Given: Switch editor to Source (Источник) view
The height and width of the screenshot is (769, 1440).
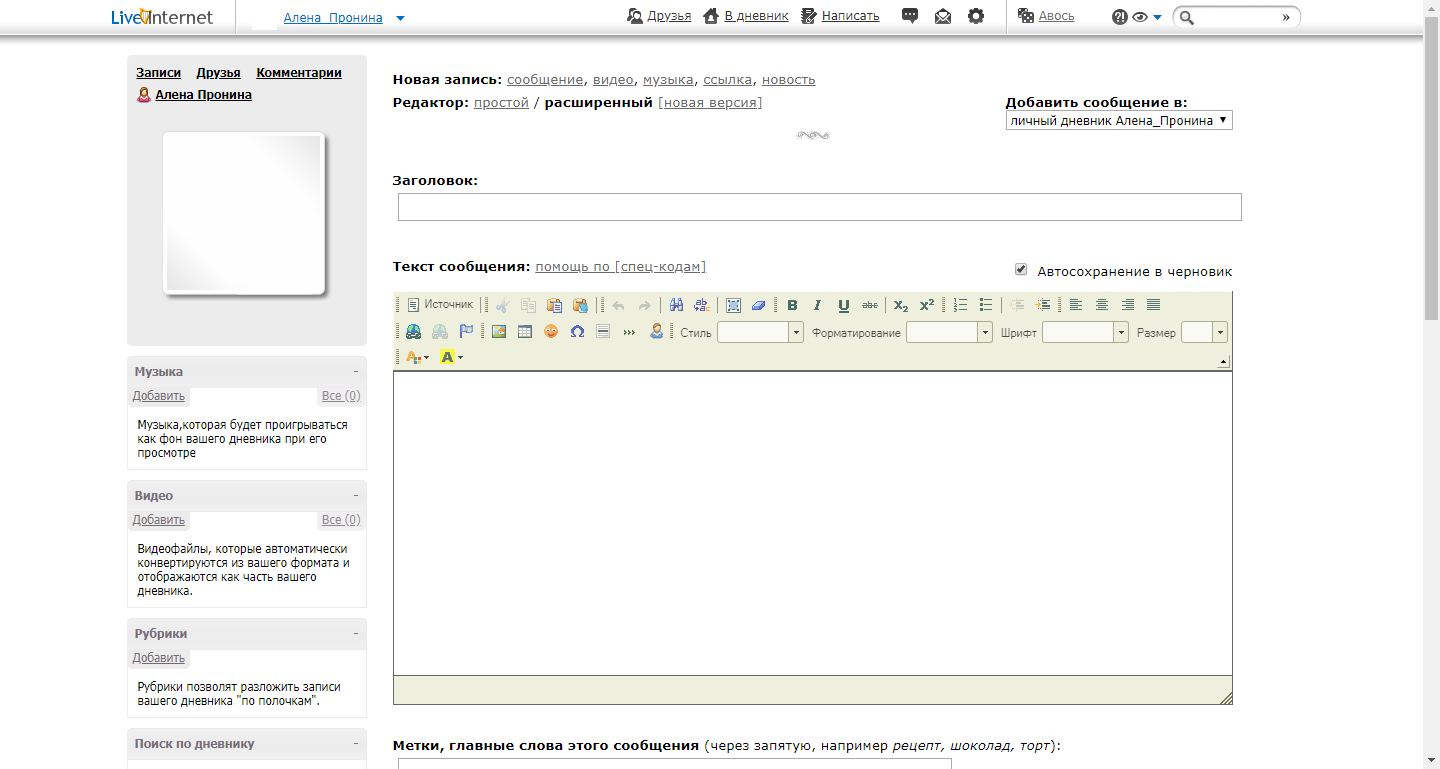Looking at the screenshot, I should coord(440,305).
